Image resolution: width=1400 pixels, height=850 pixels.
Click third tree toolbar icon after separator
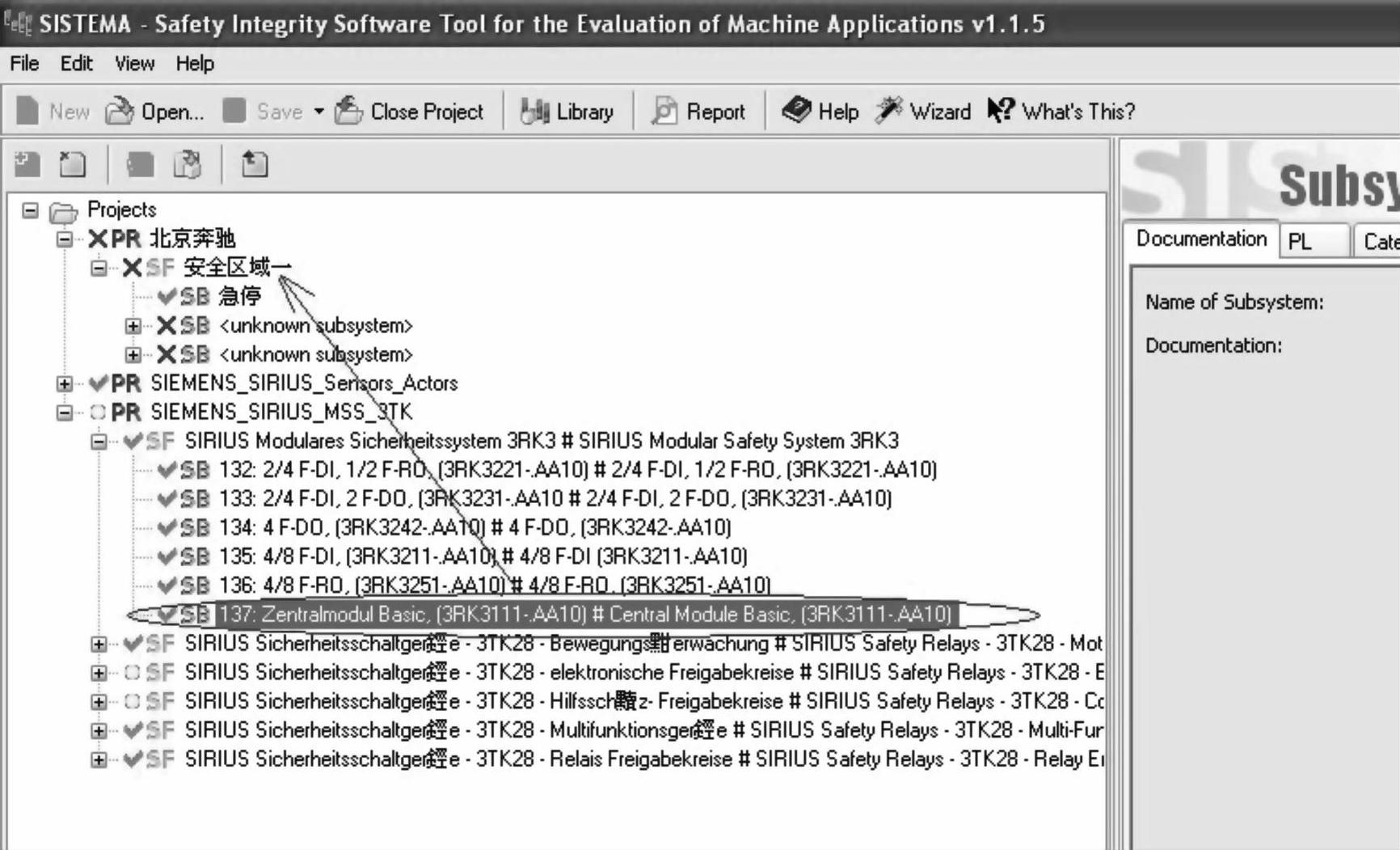140,165
